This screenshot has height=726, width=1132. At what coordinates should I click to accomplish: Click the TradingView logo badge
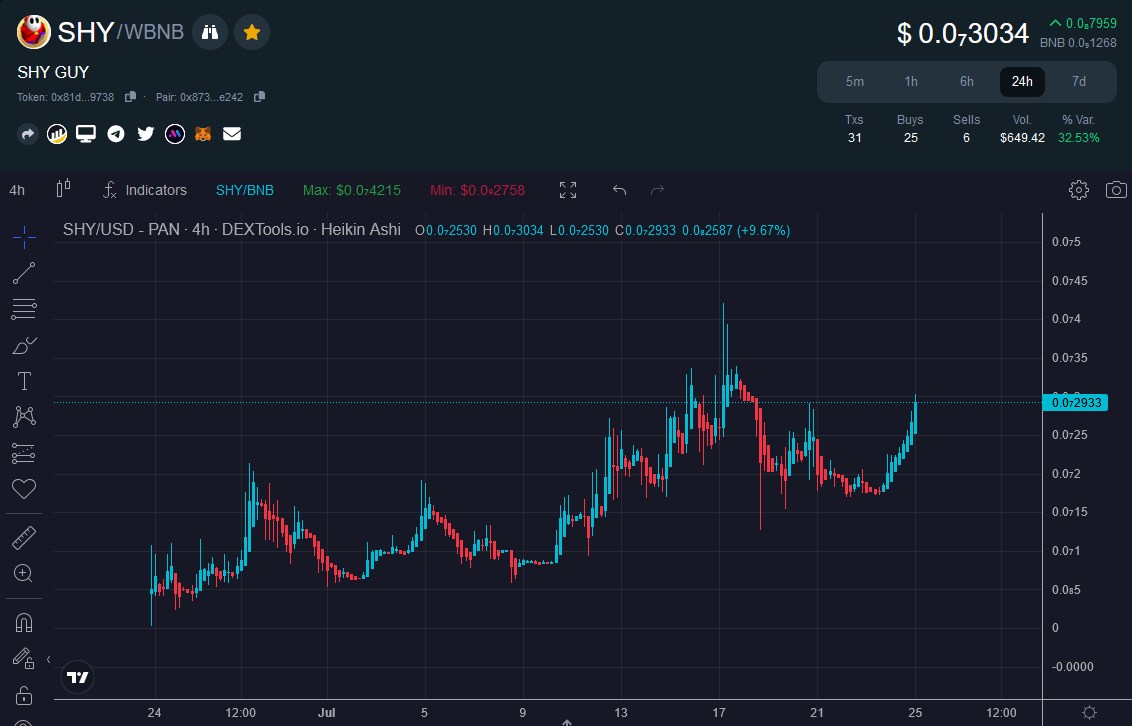point(77,677)
